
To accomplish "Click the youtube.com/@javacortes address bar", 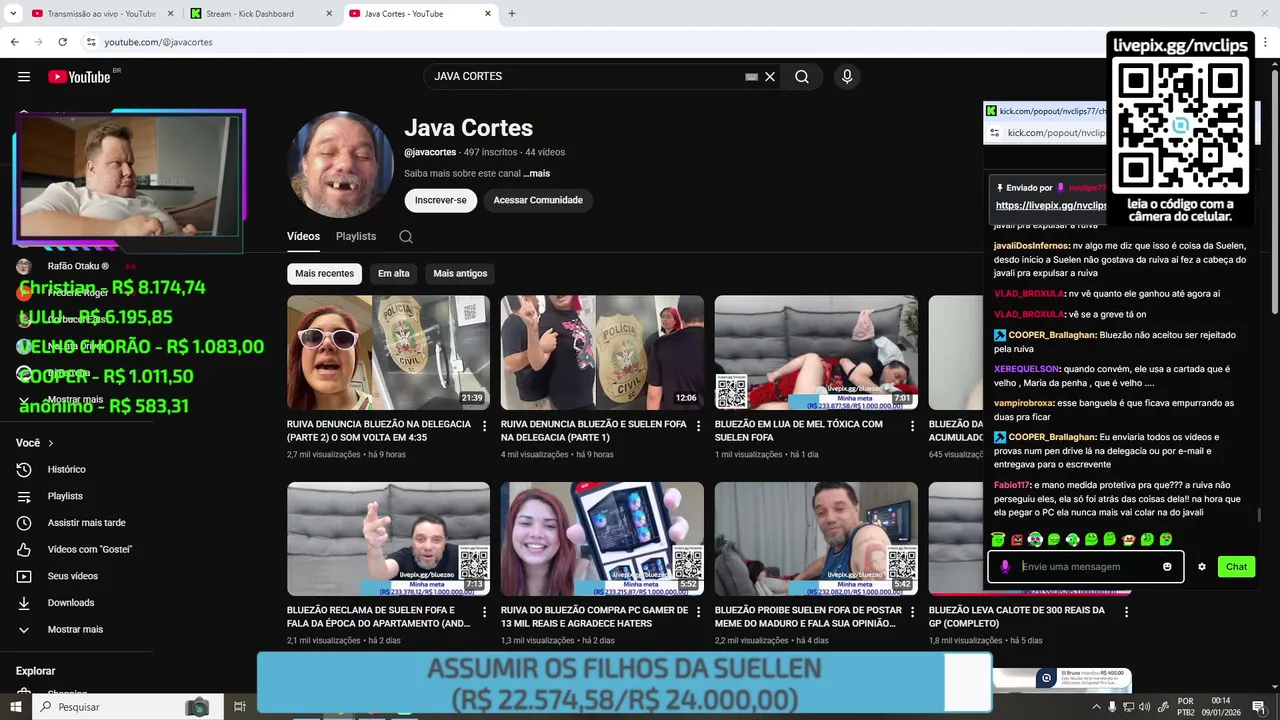I will [x=158, y=42].
